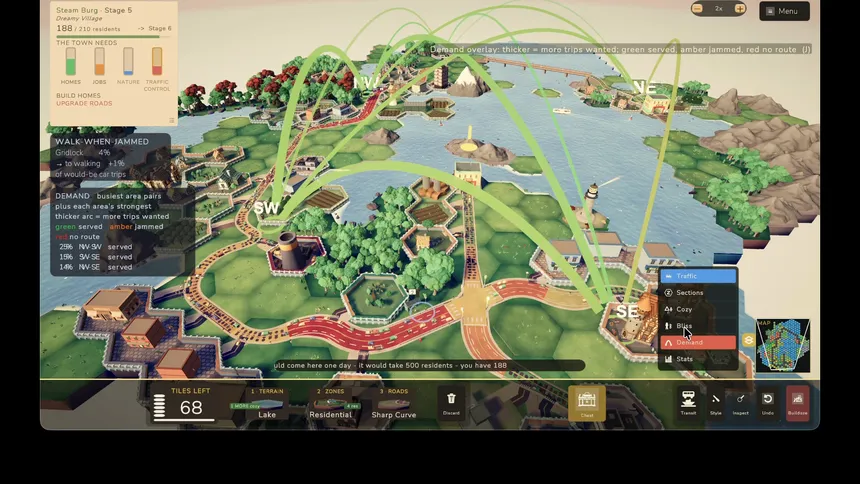860x484 pixels.
Task: Discard the current tile hand
Action: click(x=451, y=403)
